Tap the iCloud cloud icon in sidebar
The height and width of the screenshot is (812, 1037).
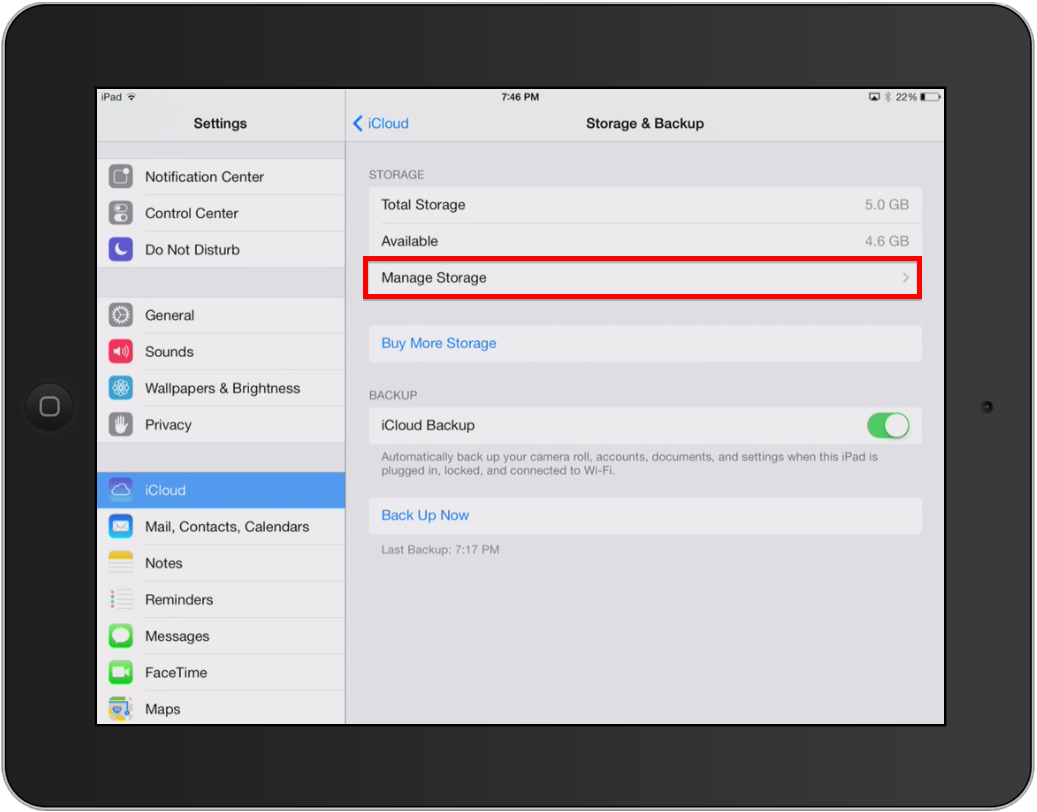point(120,490)
